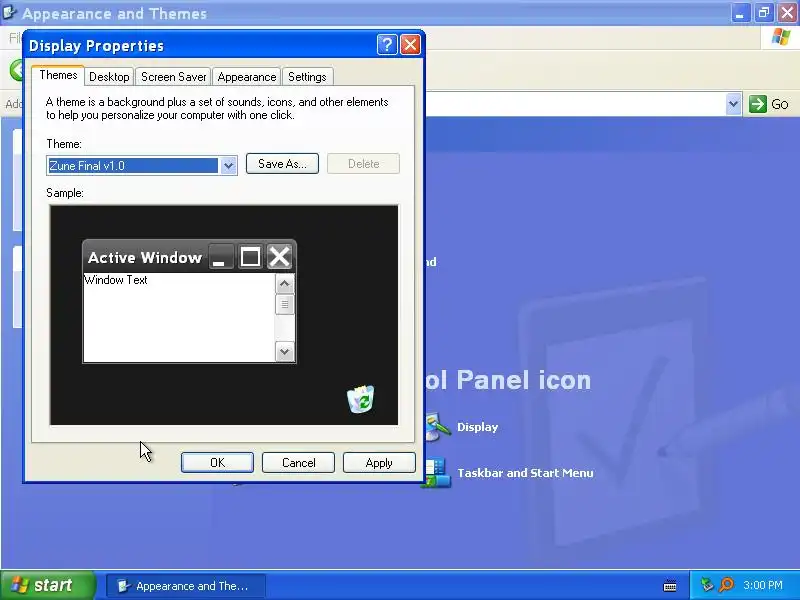This screenshot has height=600, width=800.
Task: Click the Windows flag logo in toolbar
Action: 781,37
